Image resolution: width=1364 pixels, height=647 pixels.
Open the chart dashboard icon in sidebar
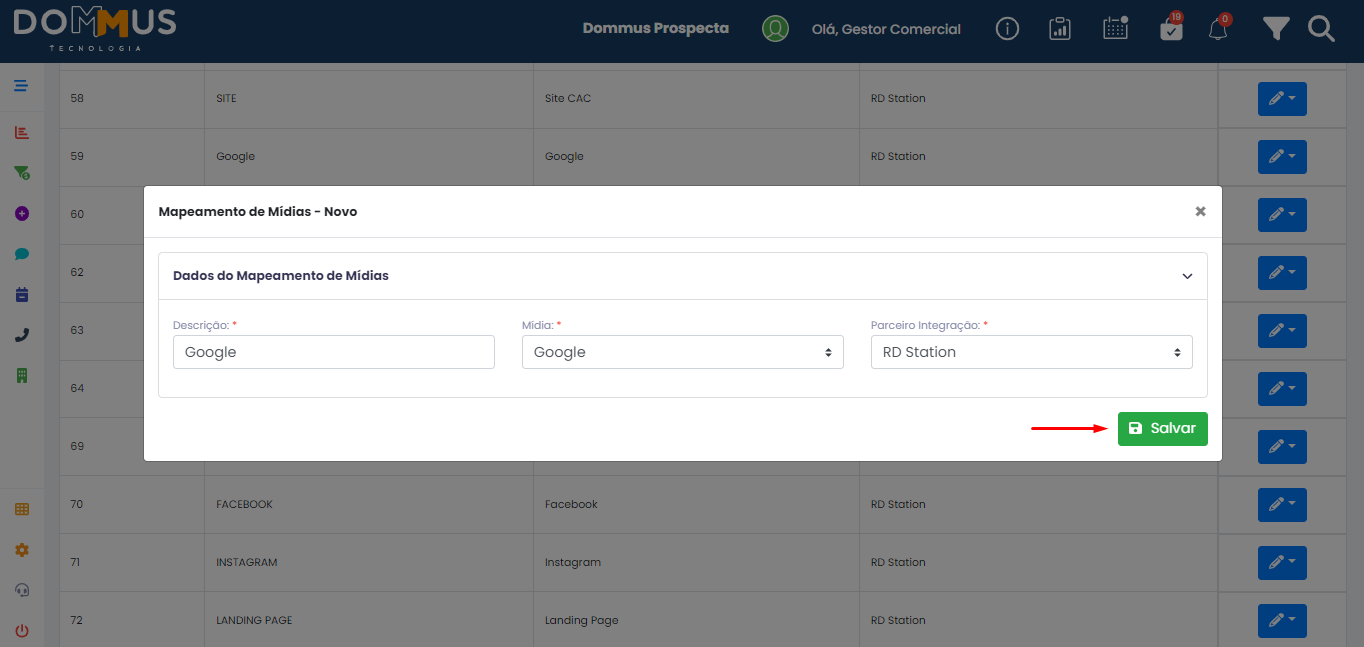point(22,132)
